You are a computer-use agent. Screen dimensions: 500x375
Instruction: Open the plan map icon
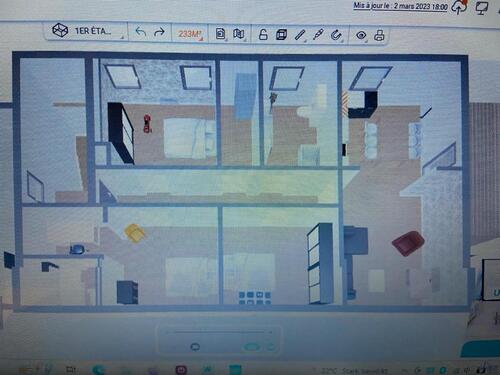(x=239, y=34)
